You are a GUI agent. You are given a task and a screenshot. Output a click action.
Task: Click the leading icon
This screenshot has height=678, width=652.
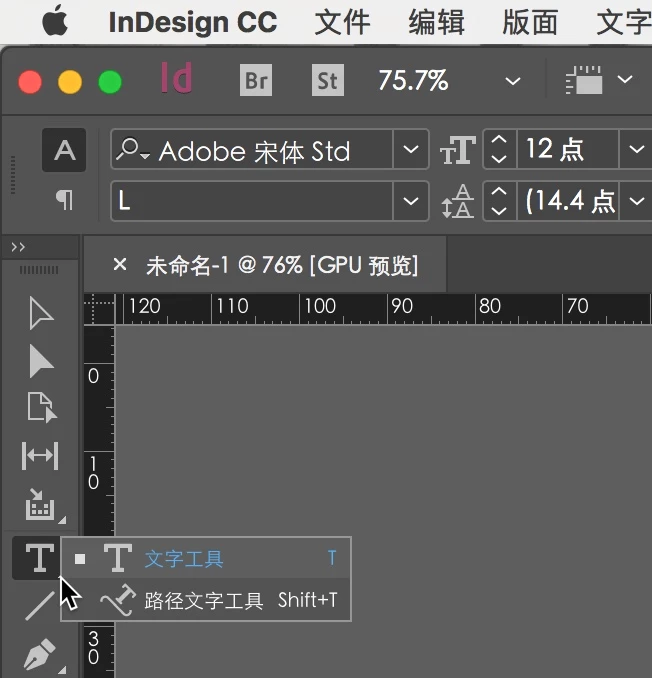tap(457, 201)
